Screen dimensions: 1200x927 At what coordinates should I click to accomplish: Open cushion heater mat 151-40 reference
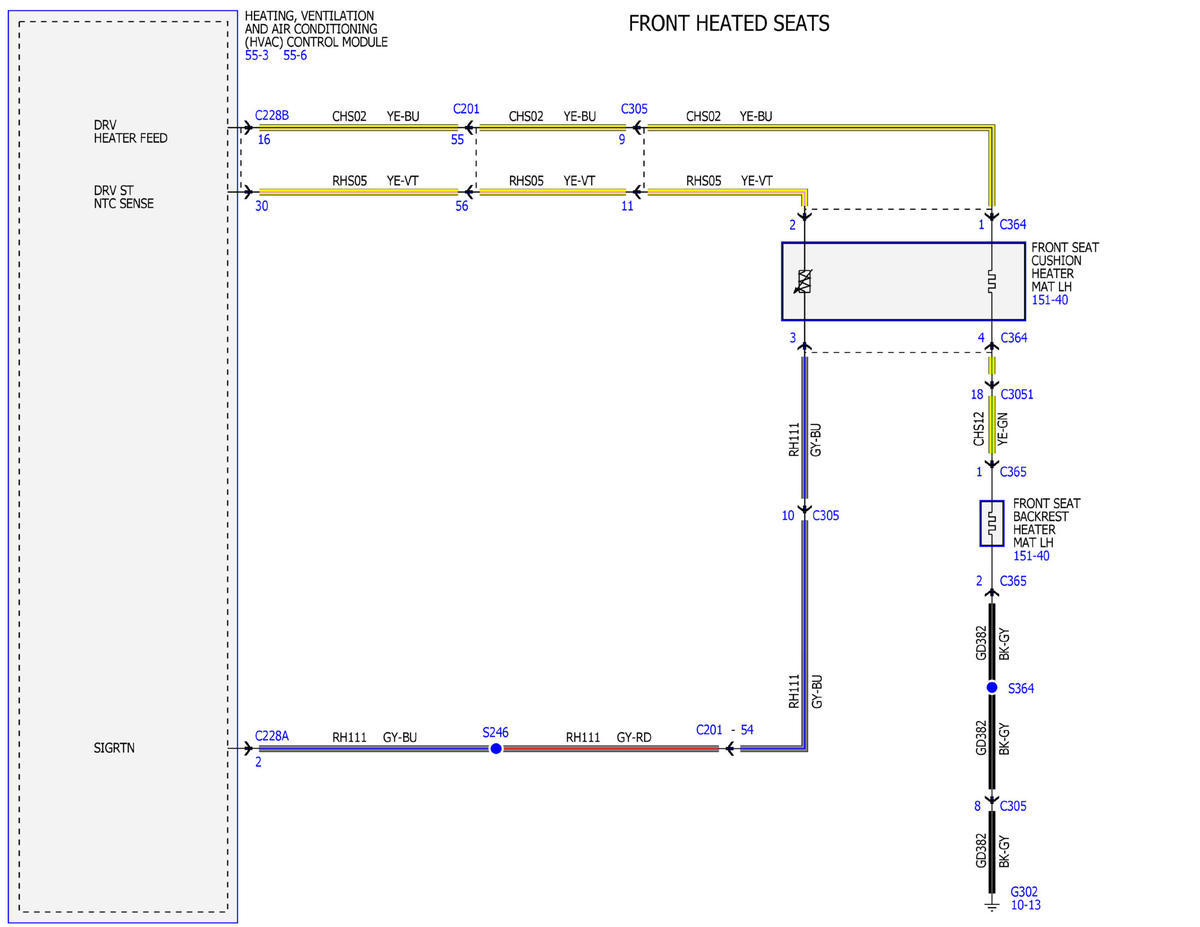[1051, 300]
